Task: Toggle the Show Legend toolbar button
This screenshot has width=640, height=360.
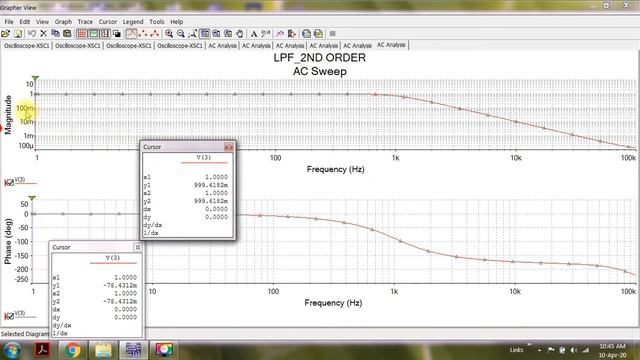Action: tap(93, 34)
